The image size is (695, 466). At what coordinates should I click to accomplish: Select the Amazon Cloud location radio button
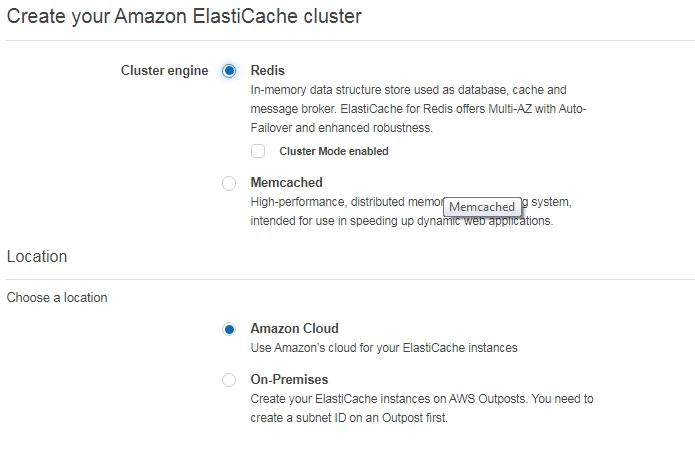click(229, 329)
